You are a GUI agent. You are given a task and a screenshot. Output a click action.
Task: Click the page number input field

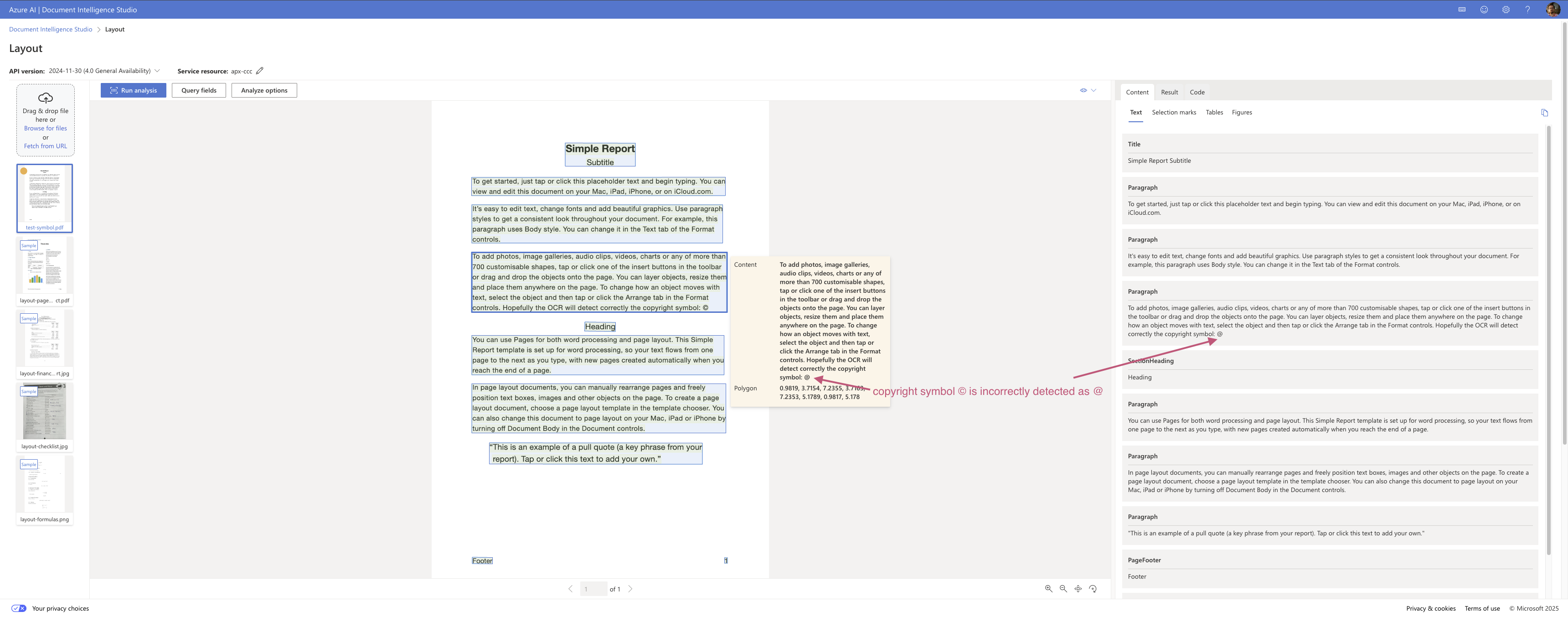pyautogui.click(x=593, y=588)
